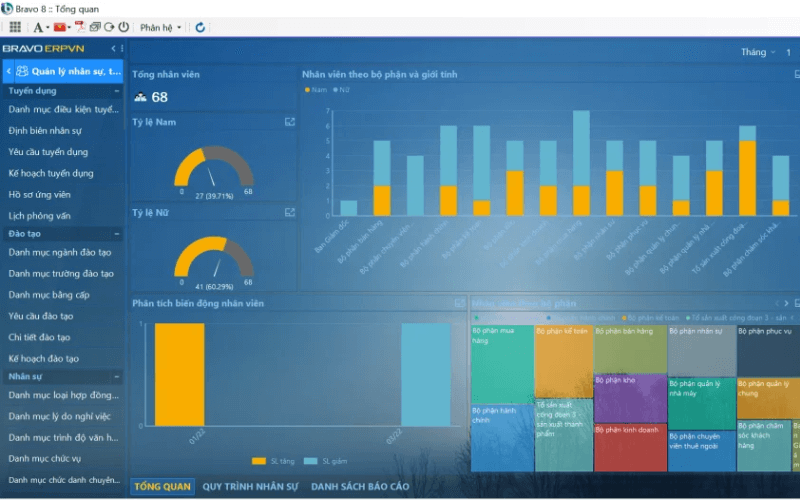800x500 pixels.
Task: Click the power/logout toolbar icon
Action: (x=123, y=27)
